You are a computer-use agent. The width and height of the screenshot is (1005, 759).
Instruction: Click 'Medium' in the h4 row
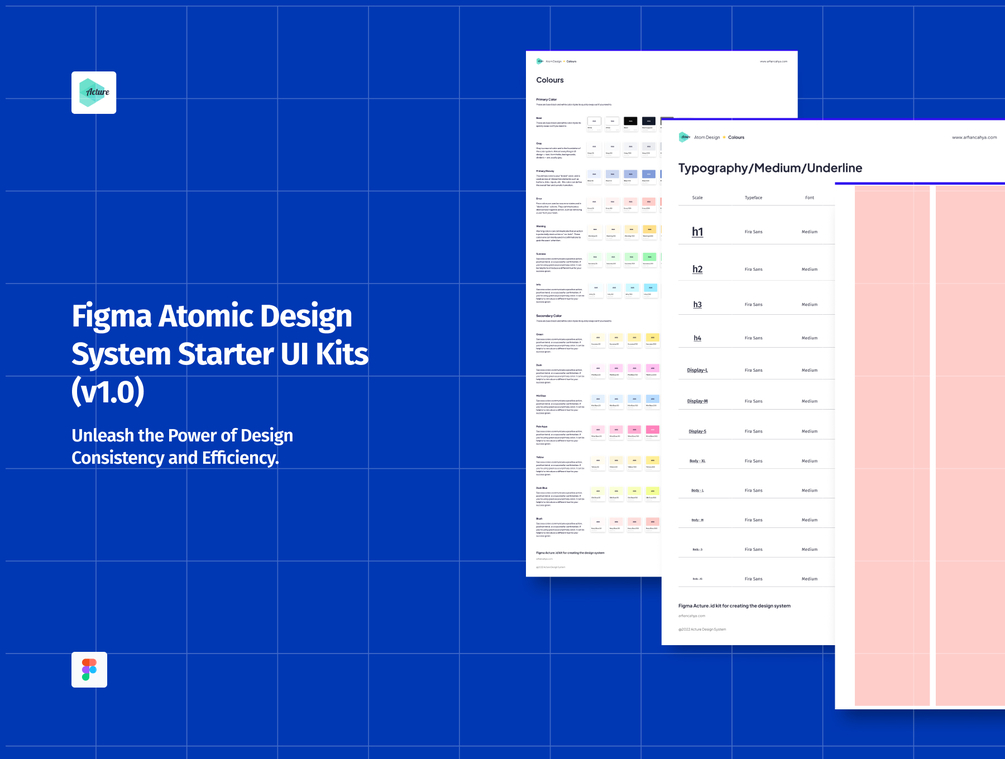(x=810, y=338)
